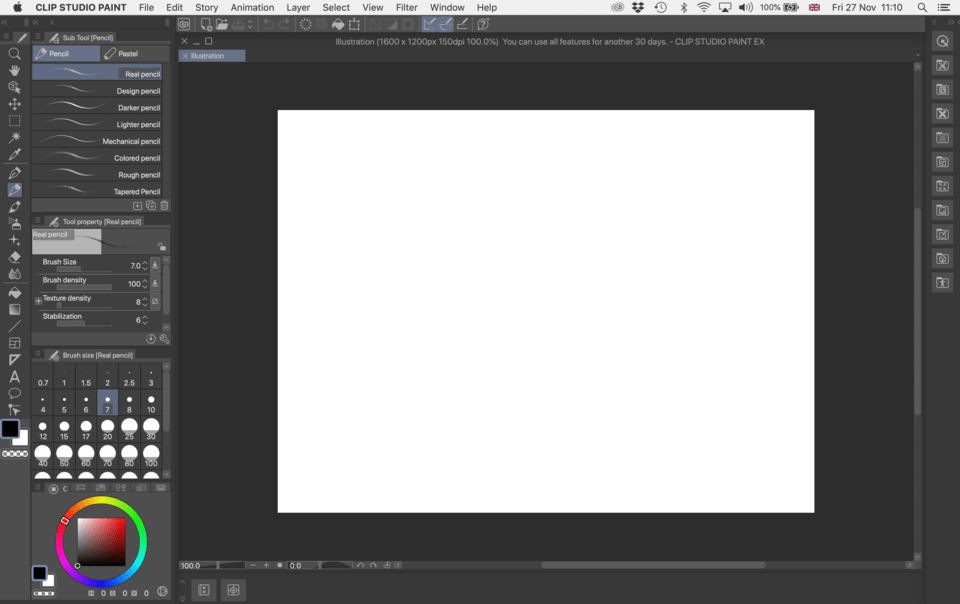Select the Move layer tool
960x604 pixels.
(15, 104)
